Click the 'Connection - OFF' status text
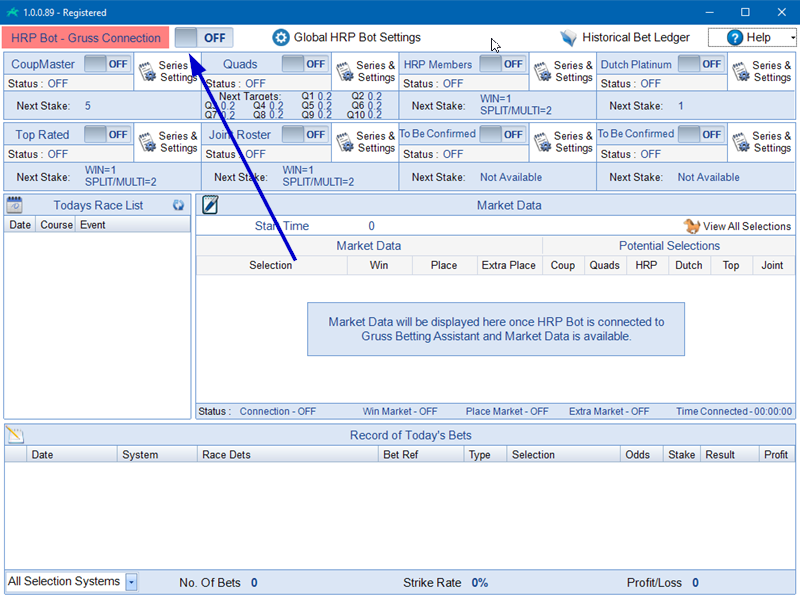 (278, 411)
